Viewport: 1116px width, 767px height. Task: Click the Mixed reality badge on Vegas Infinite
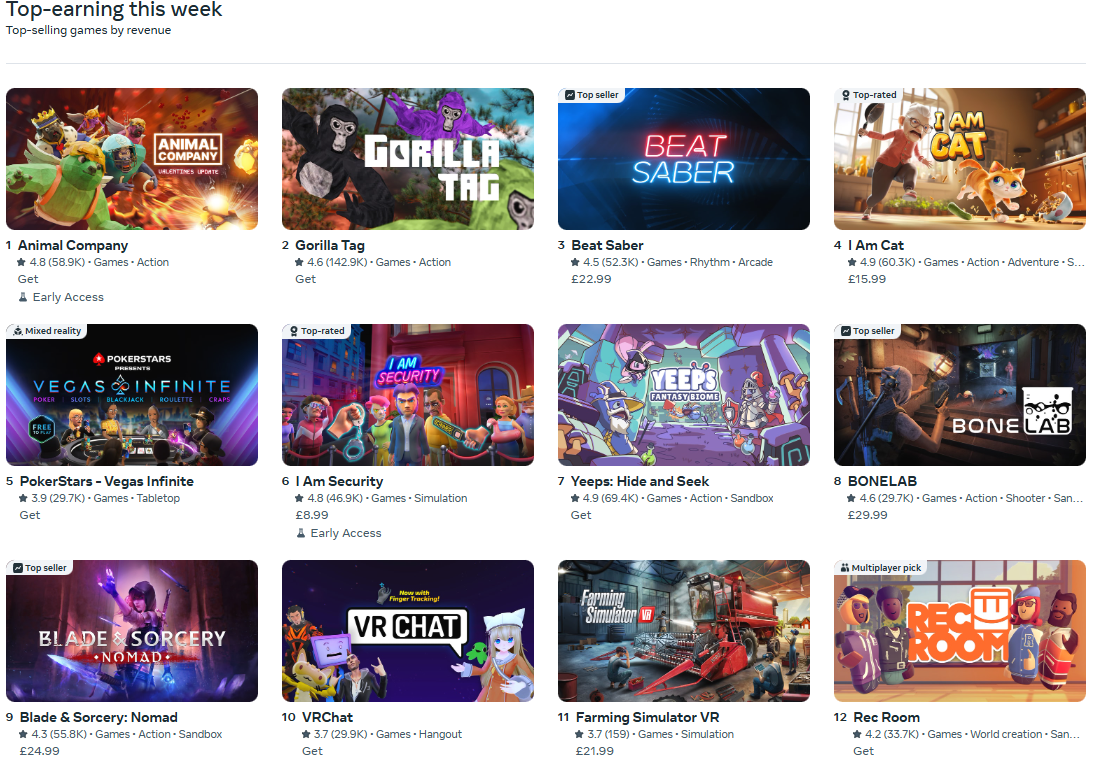click(47, 331)
